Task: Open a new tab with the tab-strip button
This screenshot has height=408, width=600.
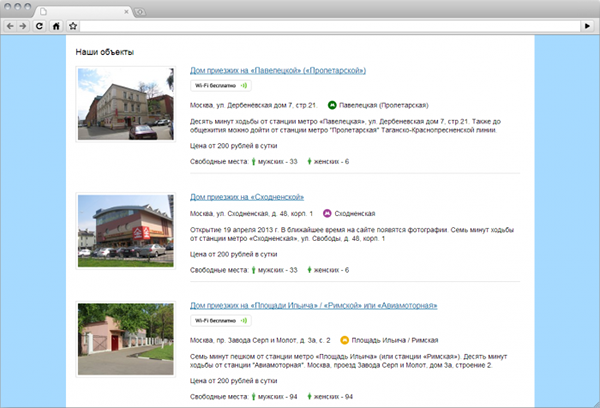Action: (140, 12)
